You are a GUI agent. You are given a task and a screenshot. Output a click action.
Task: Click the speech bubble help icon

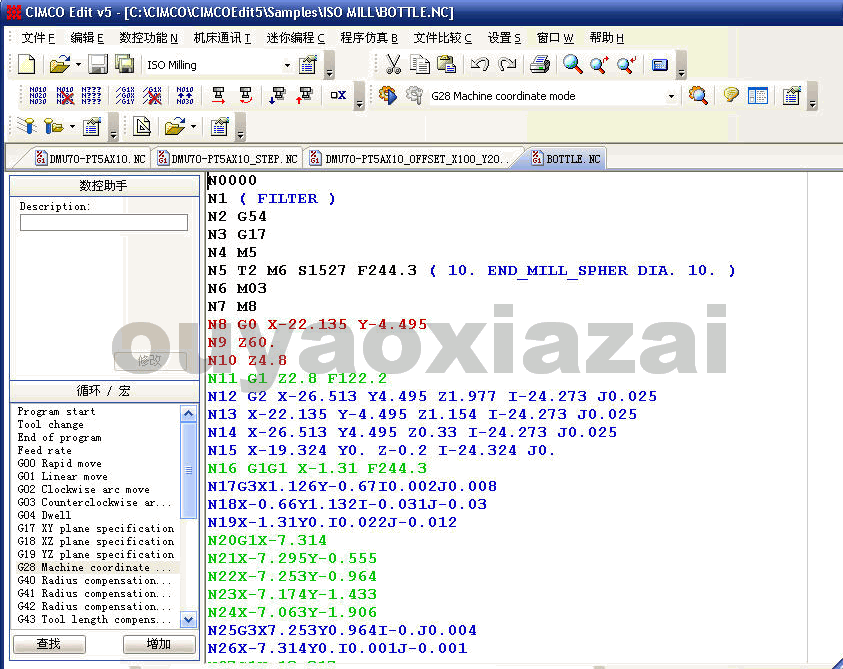[x=731, y=96]
